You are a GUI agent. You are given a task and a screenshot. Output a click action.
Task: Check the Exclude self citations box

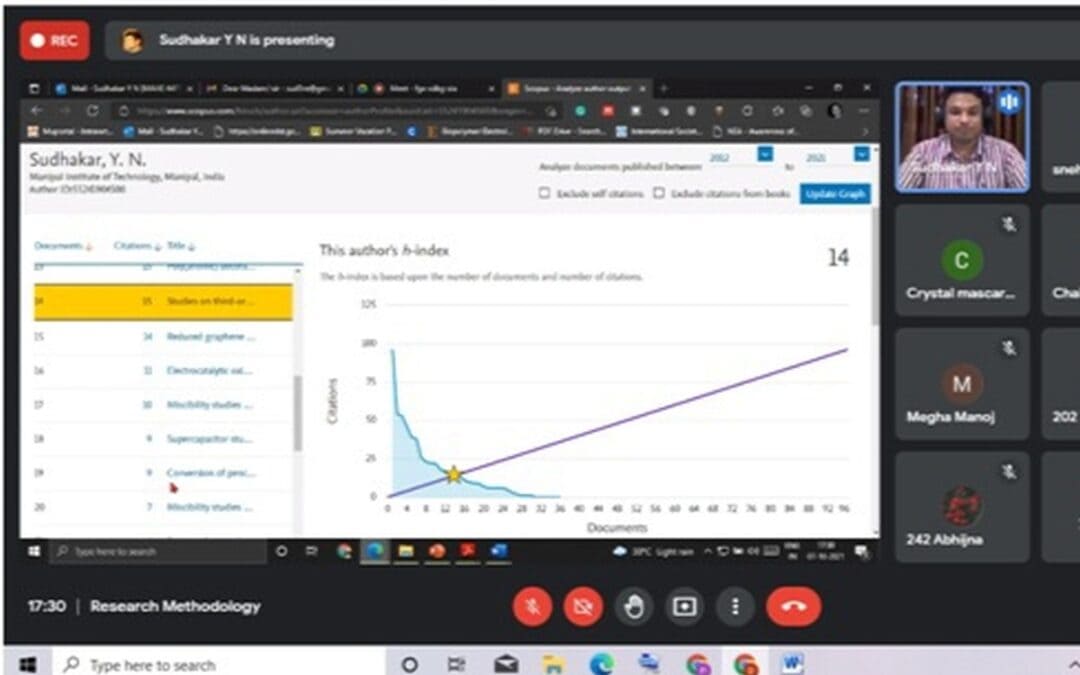[x=545, y=194]
